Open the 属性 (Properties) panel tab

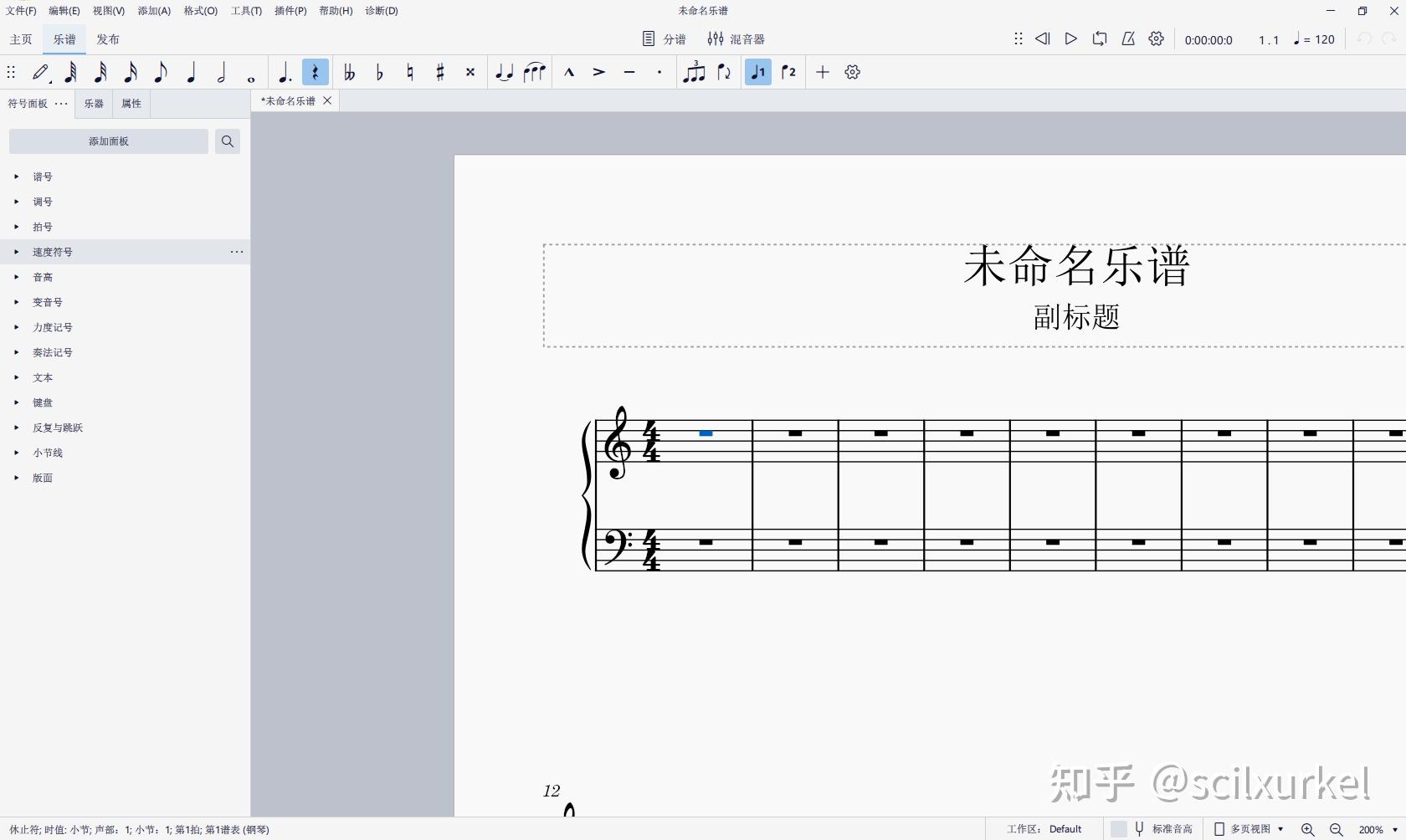[131, 104]
